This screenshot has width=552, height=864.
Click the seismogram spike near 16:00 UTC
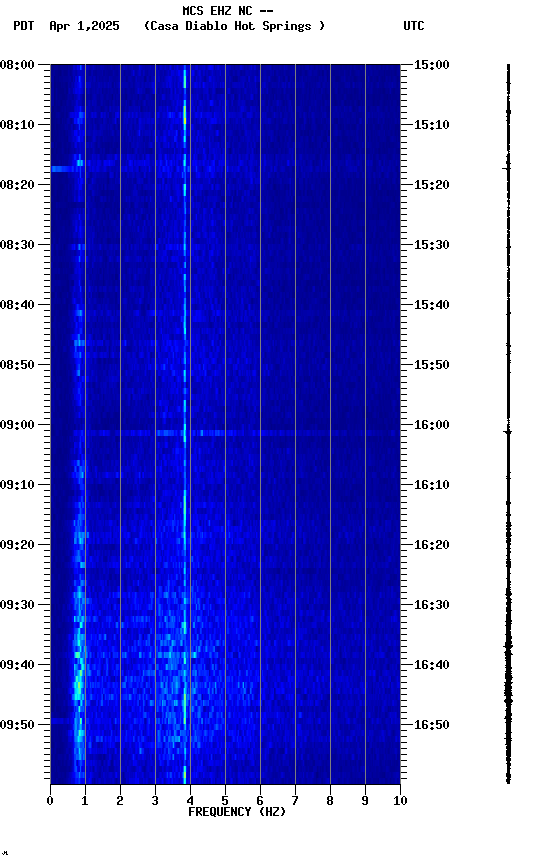click(x=508, y=433)
